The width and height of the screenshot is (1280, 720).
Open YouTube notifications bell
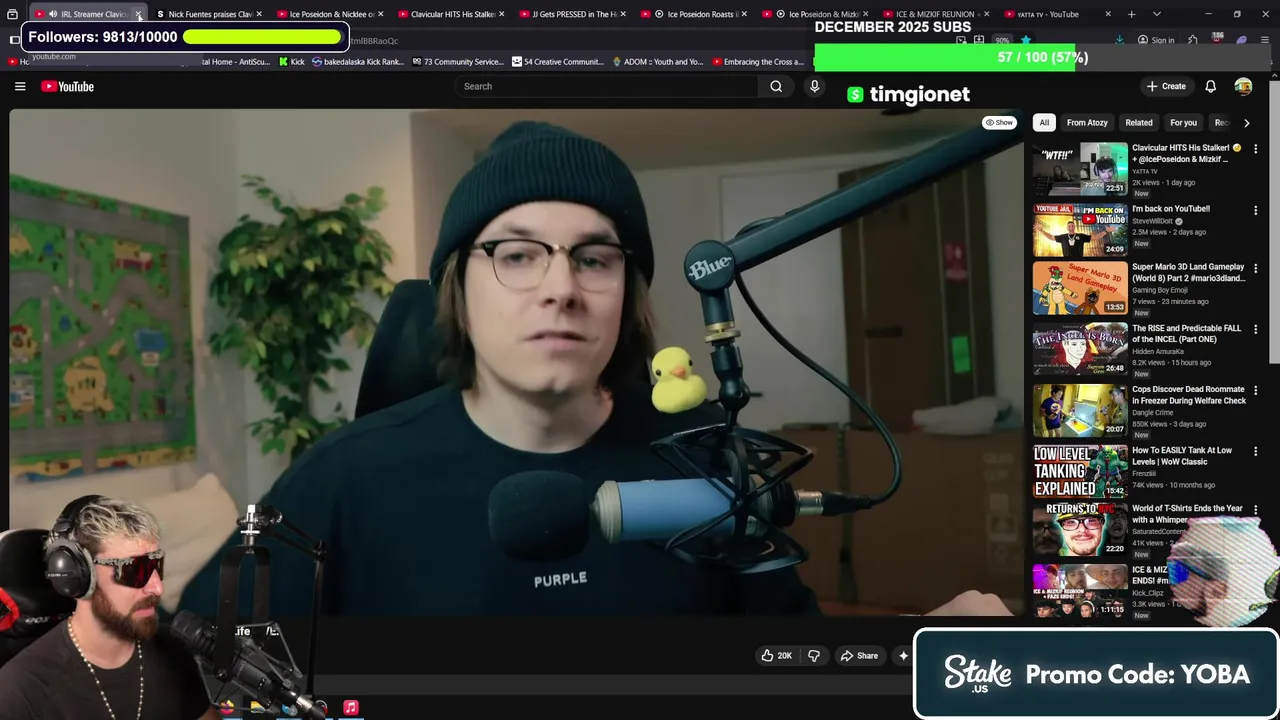pyautogui.click(x=1210, y=87)
